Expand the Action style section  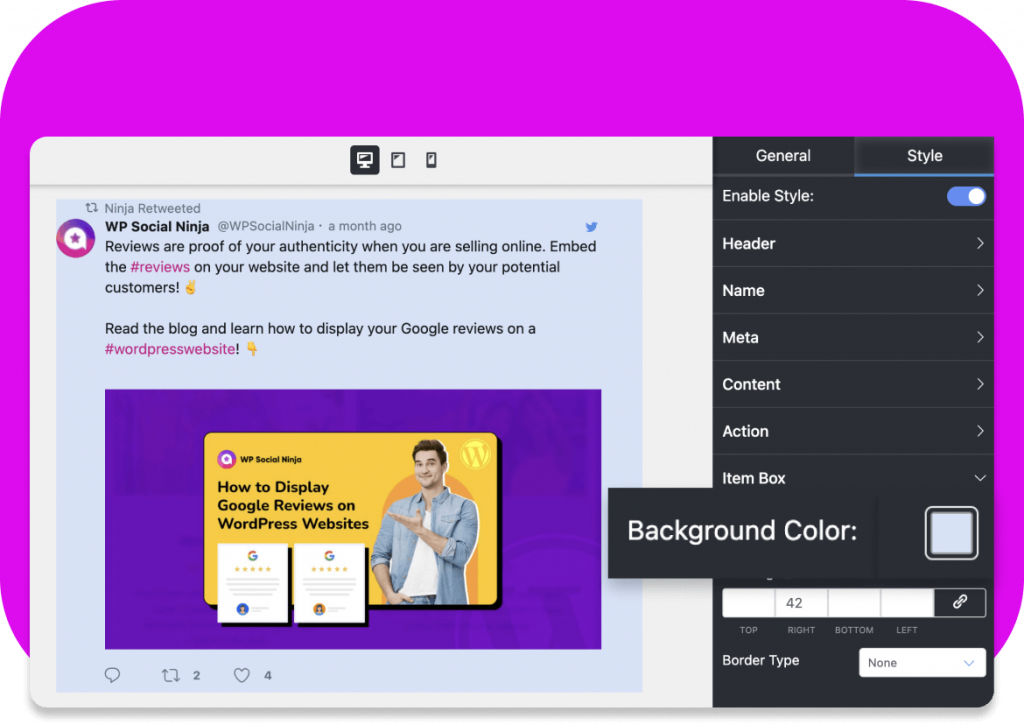tap(853, 432)
